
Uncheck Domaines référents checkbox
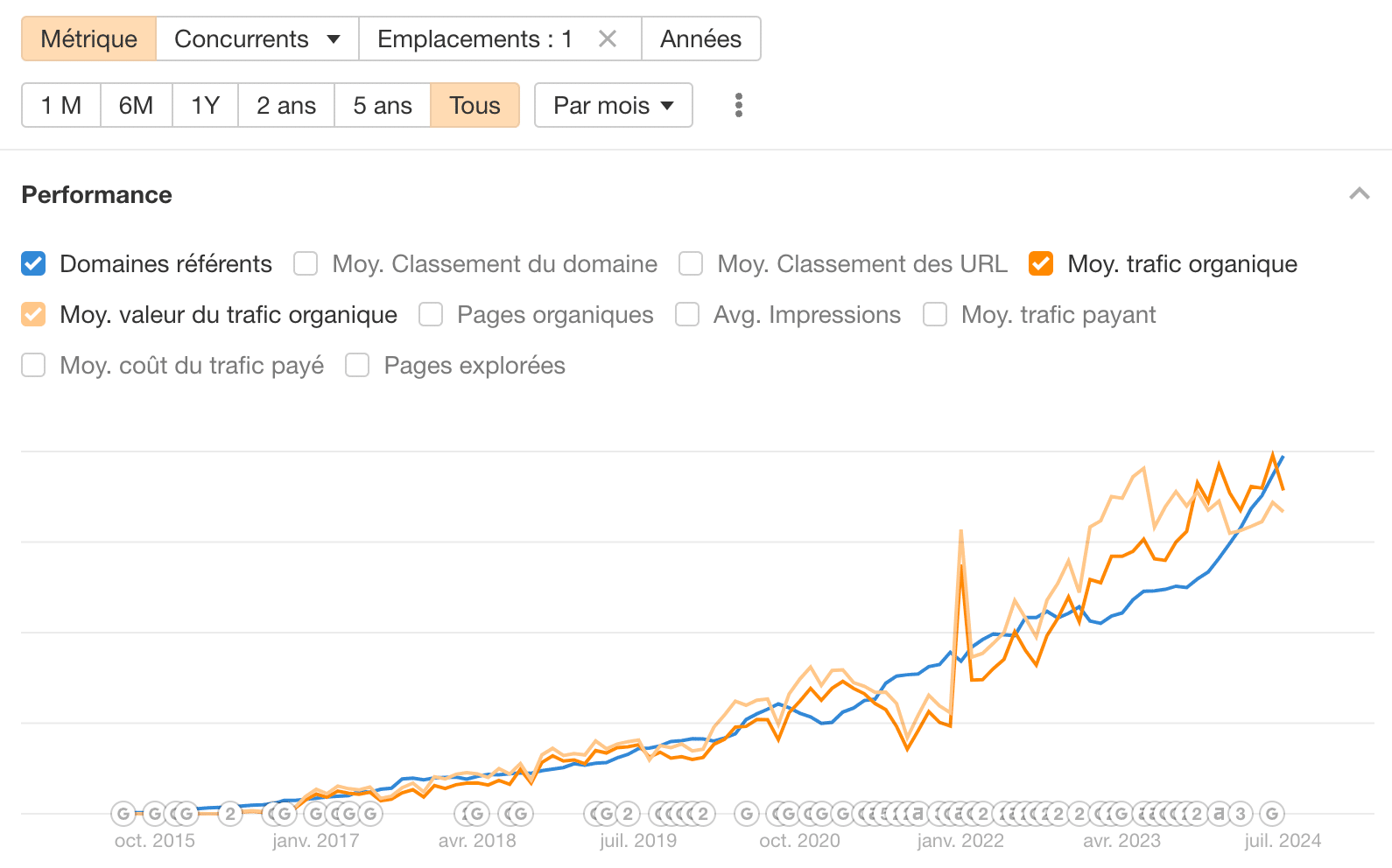point(33,263)
